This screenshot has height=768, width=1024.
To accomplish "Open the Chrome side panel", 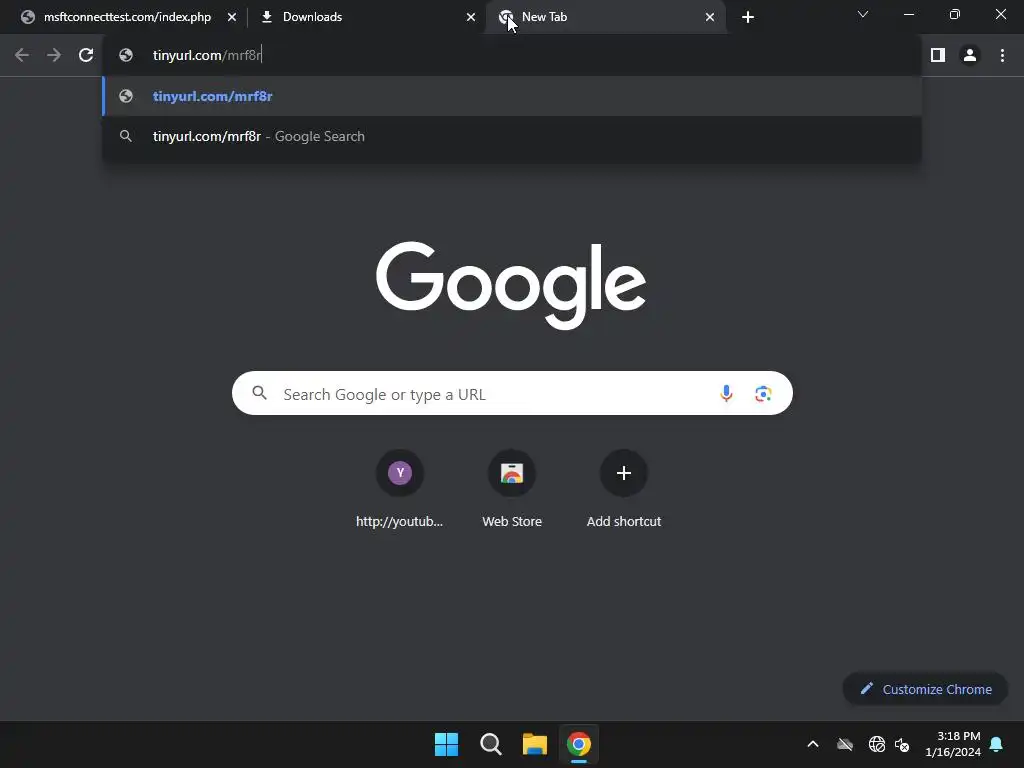I will pyautogui.click(x=938, y=56).
